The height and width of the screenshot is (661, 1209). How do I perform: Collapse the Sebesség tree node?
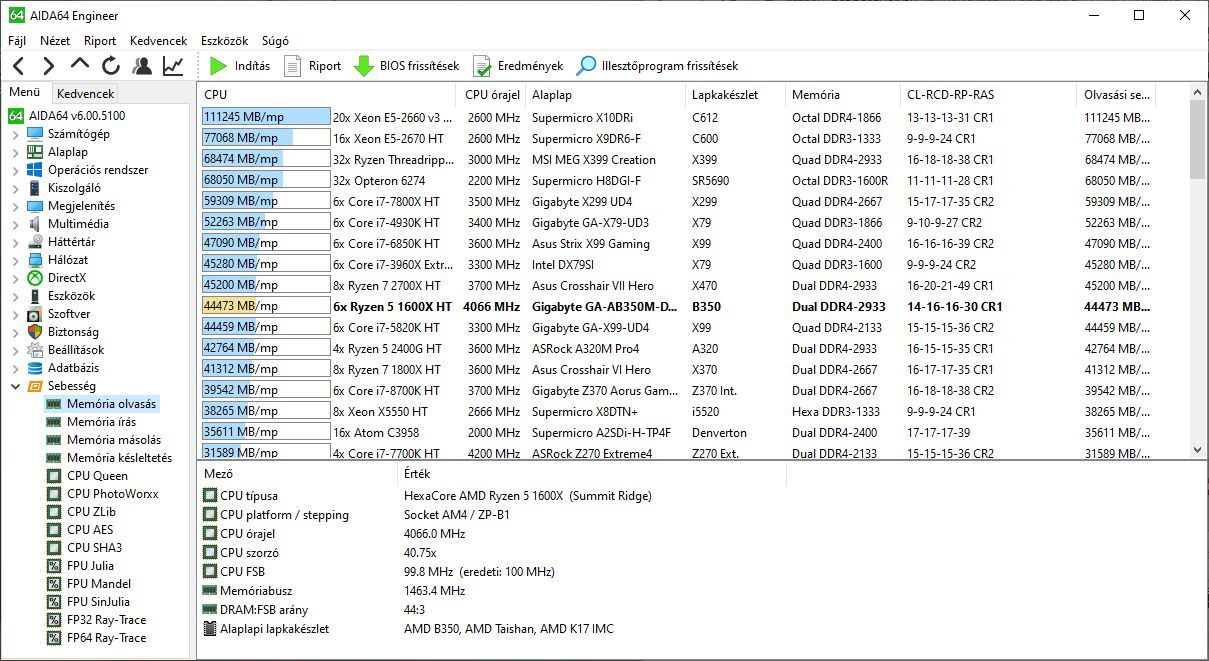pyautogui.click(x=15, y=385)
